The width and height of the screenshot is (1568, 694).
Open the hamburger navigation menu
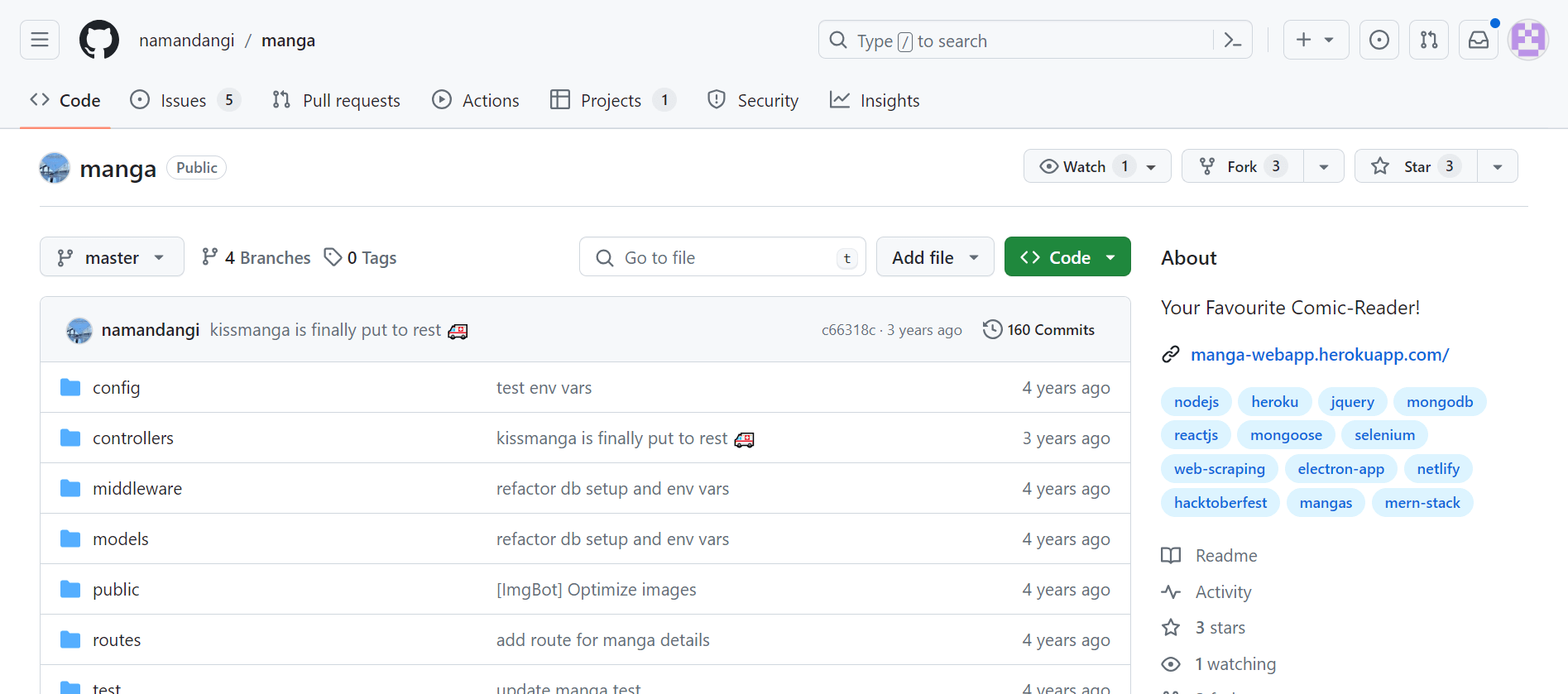click(40, 40)
